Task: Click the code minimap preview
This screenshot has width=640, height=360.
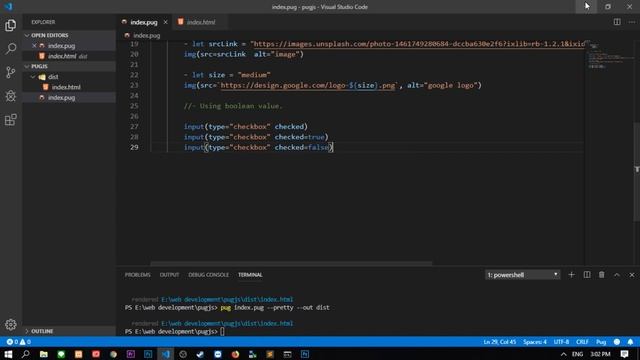Action: click(611, 55)
